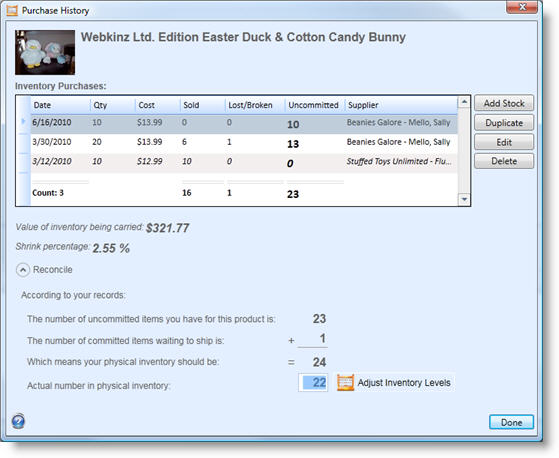This screenshot has width=559, height=458.
Task: Sort by the Cost column header
Action: coord(157,105)
